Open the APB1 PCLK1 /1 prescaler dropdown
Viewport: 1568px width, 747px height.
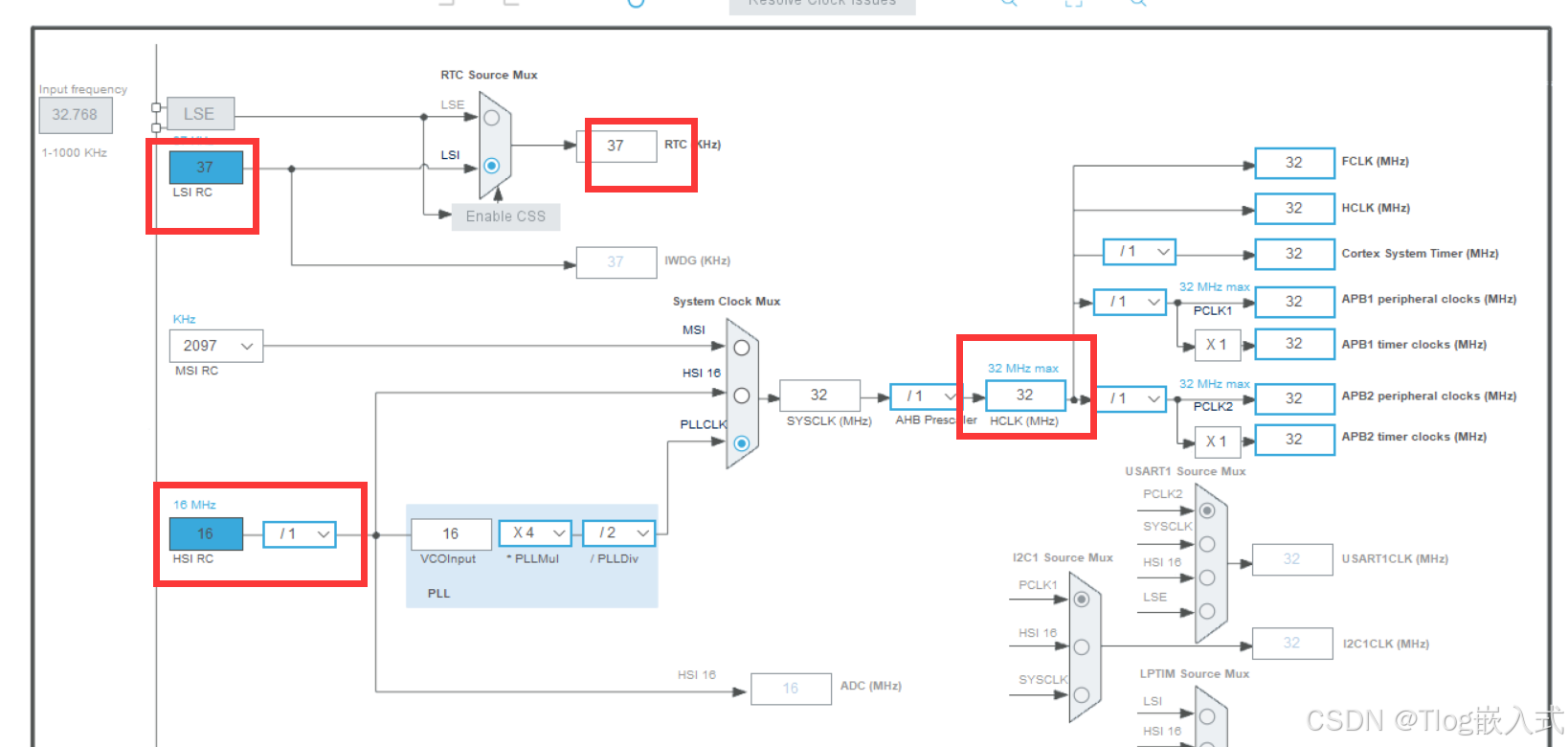click(1131, 302)
